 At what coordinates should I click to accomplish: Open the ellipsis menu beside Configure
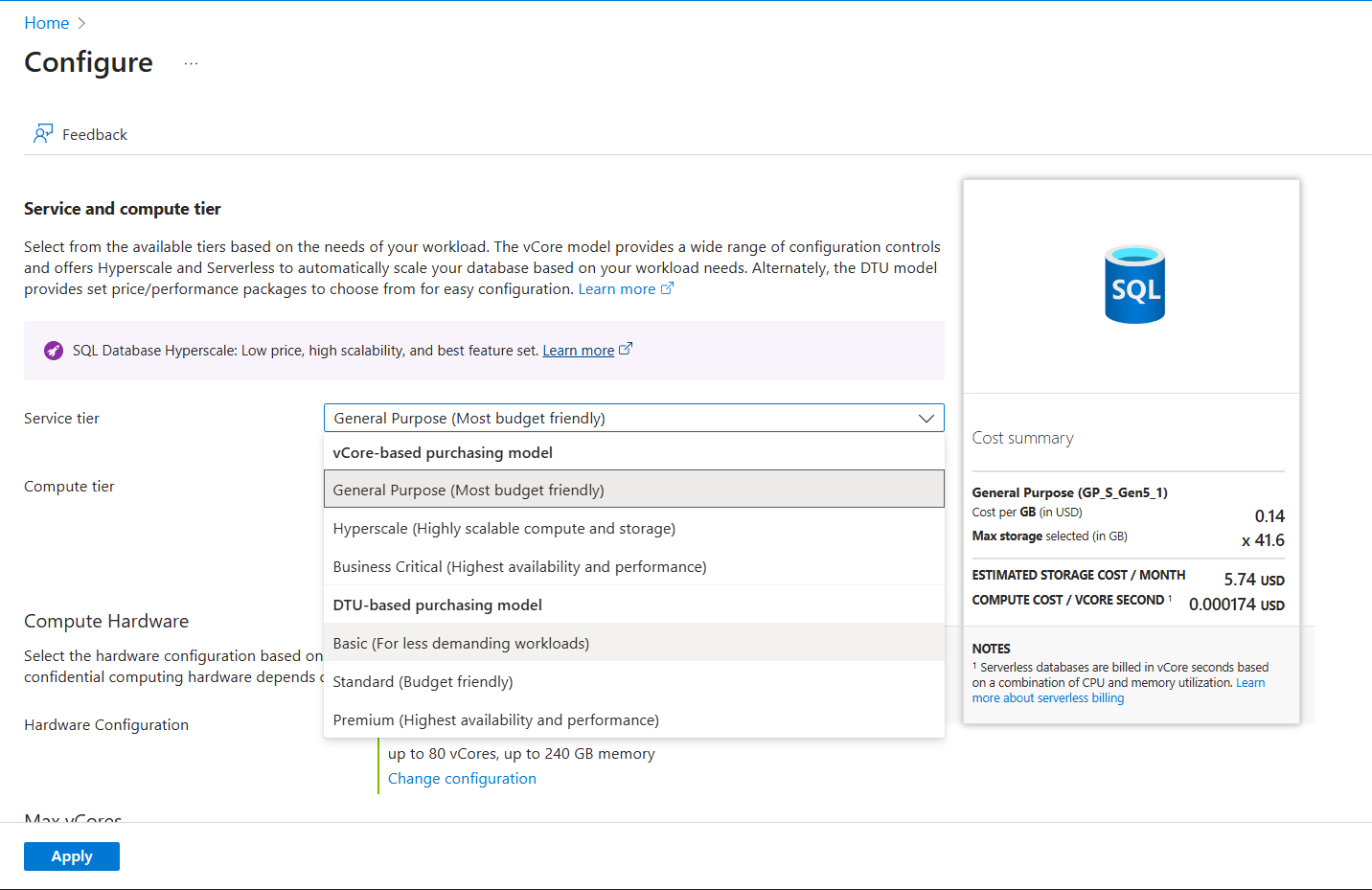pos(191,63)
